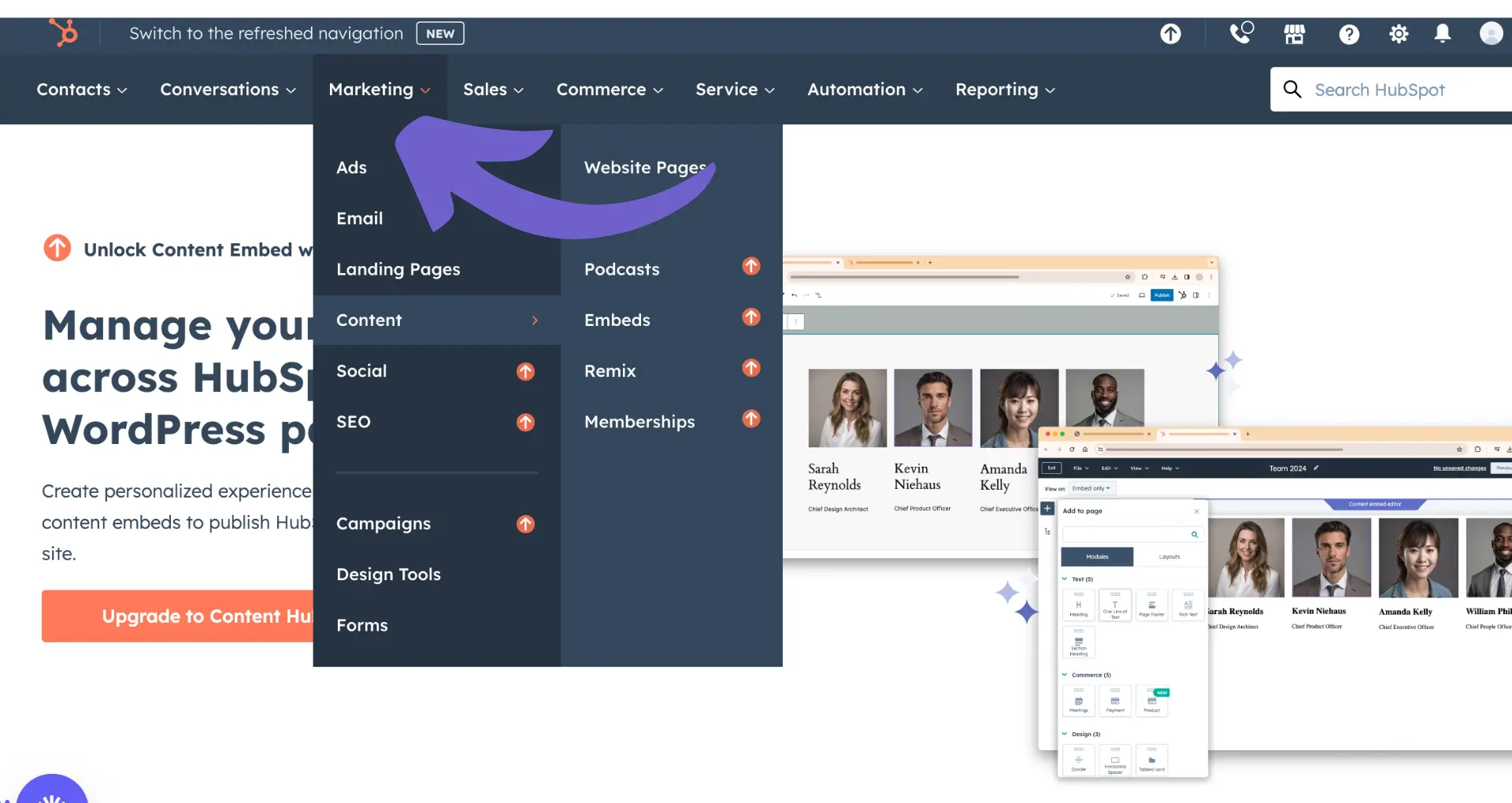Open the account avatar menu
This screenshot has height=803, width=1512.
[x=1491, y=33]
